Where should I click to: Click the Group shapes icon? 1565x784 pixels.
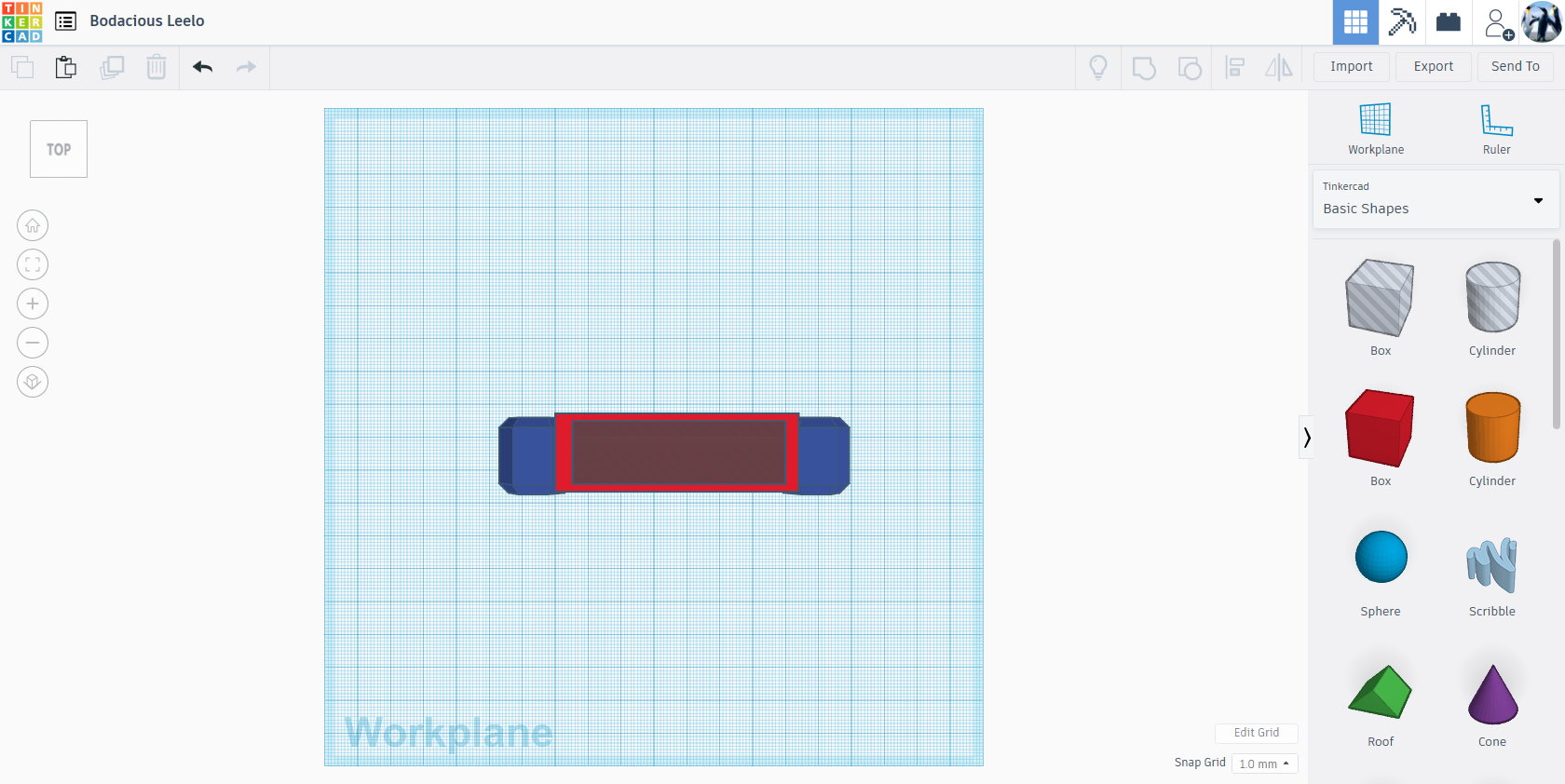tap(1144, 67)
